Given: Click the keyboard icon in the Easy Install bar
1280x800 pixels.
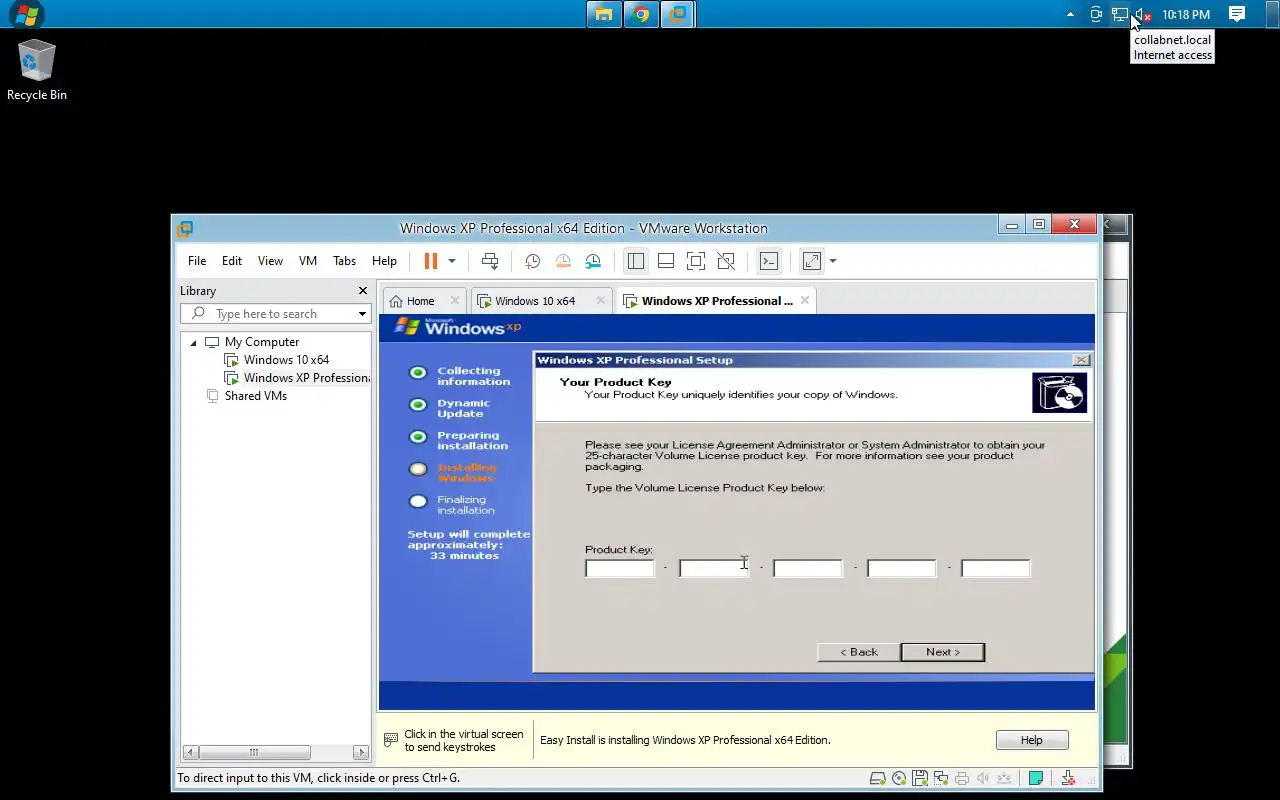Looking at the screenshot, I should pos(391,740).
